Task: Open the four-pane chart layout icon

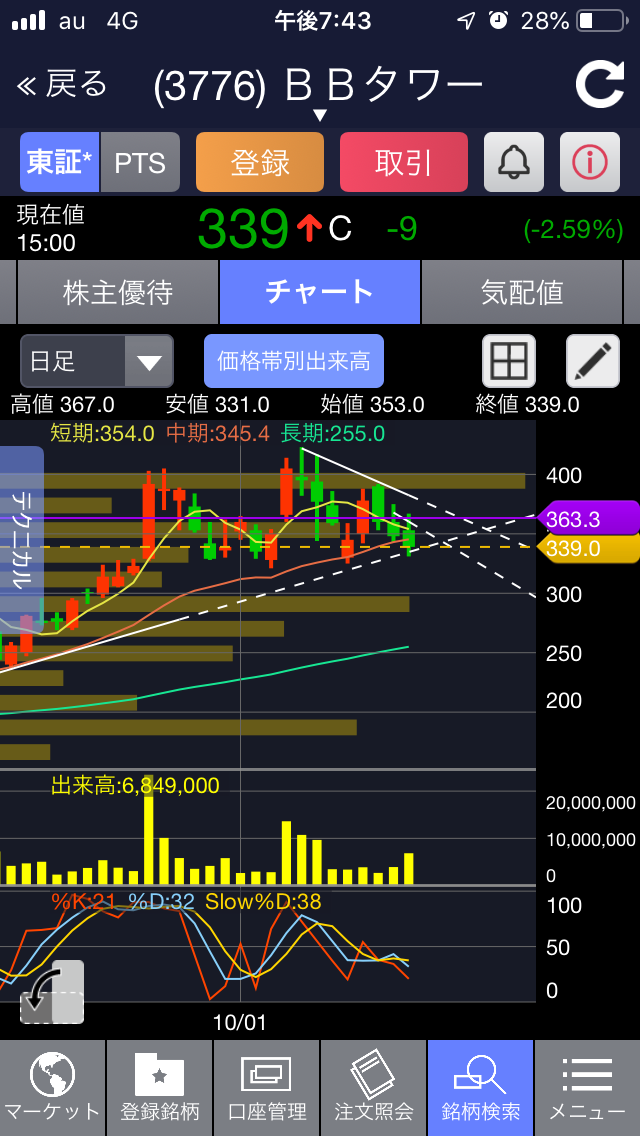Action: [x=510, y=361]
